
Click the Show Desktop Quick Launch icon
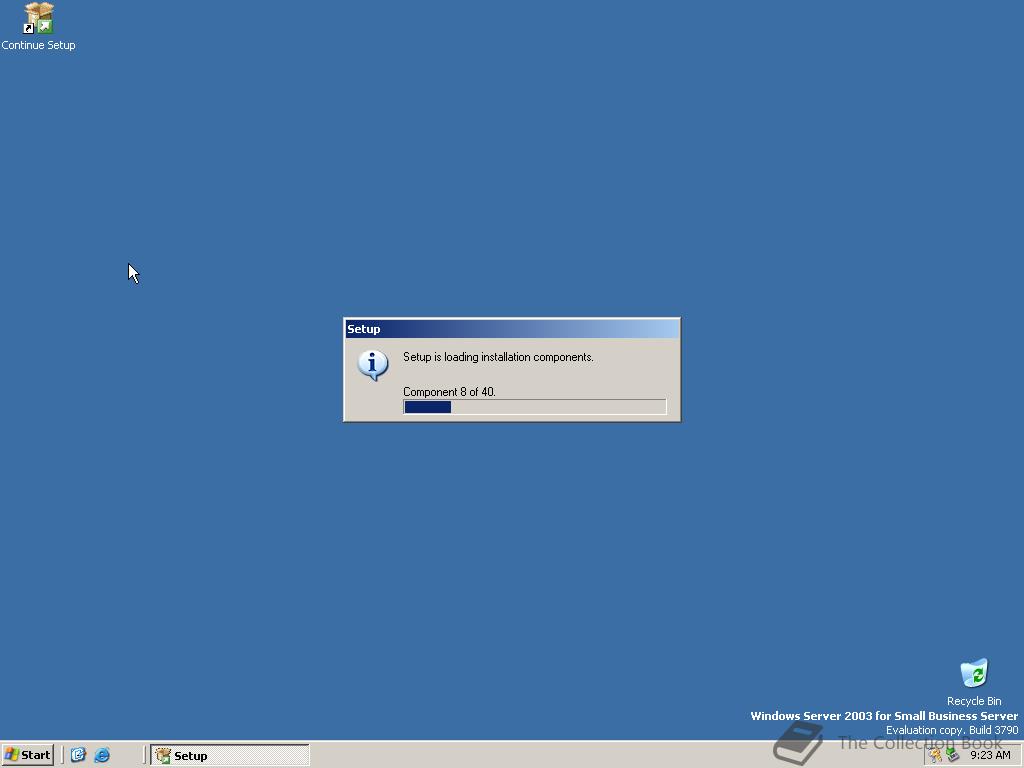coord(78,755)
